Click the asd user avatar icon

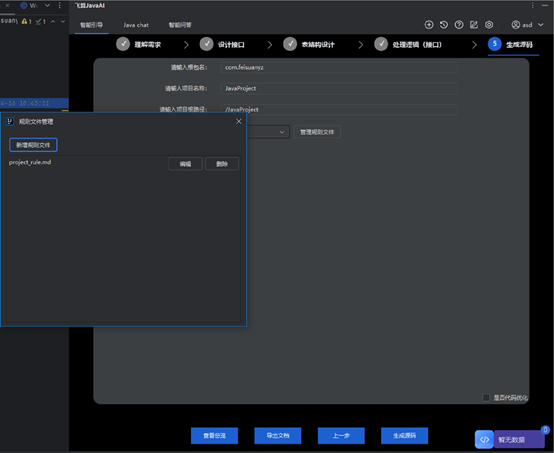[x=516, y=25]
